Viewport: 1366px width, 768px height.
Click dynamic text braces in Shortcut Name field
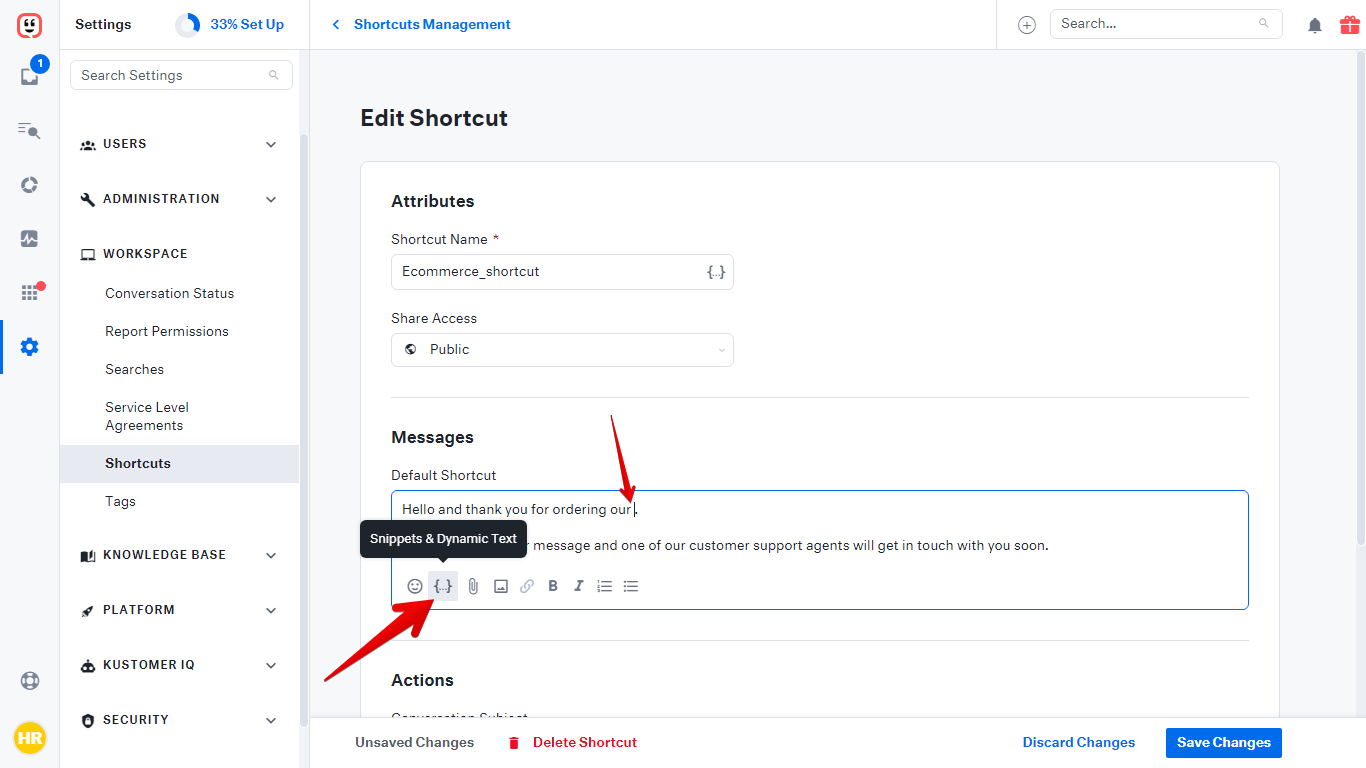point(716,272)
